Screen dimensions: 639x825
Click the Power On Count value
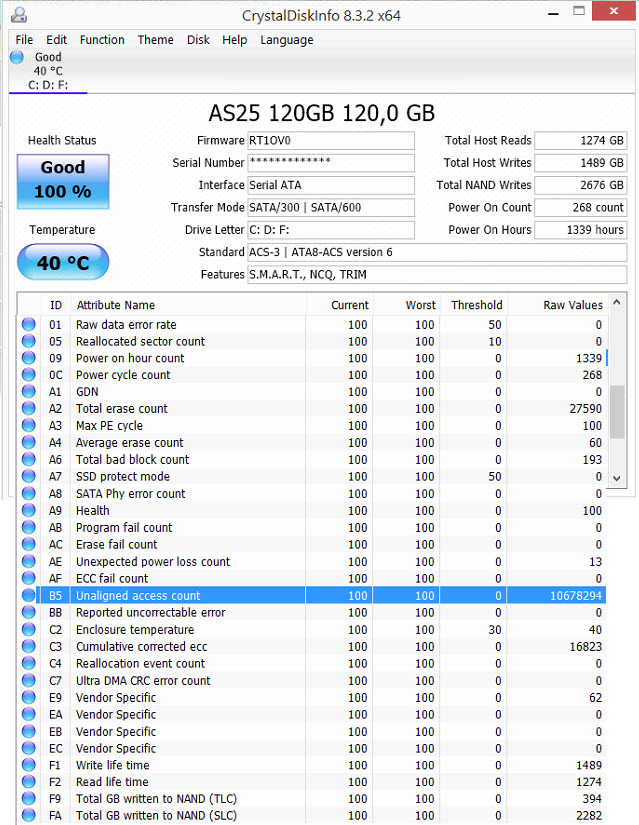click(581, 207)
